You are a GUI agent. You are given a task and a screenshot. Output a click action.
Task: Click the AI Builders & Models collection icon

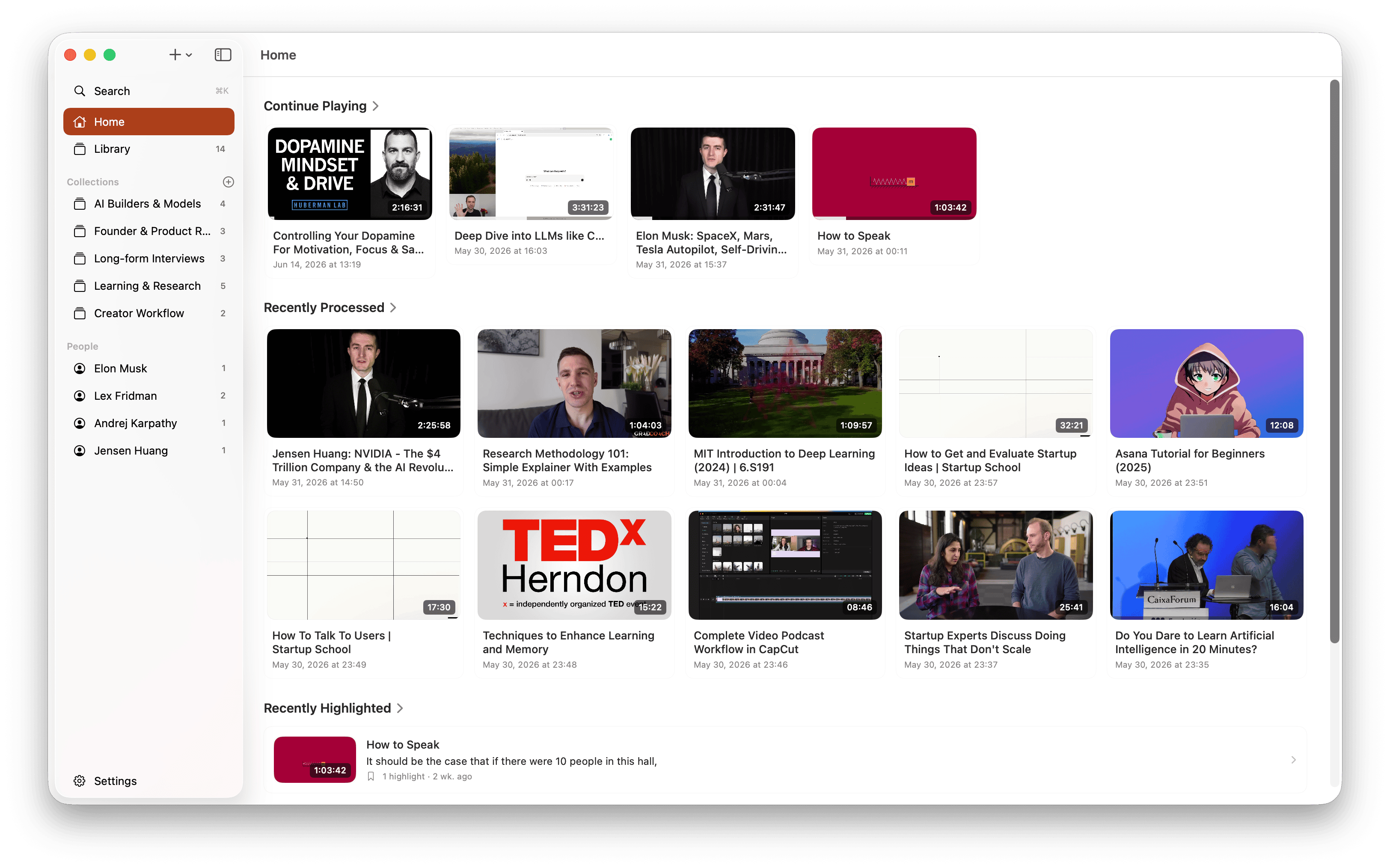tap(80, 204)
